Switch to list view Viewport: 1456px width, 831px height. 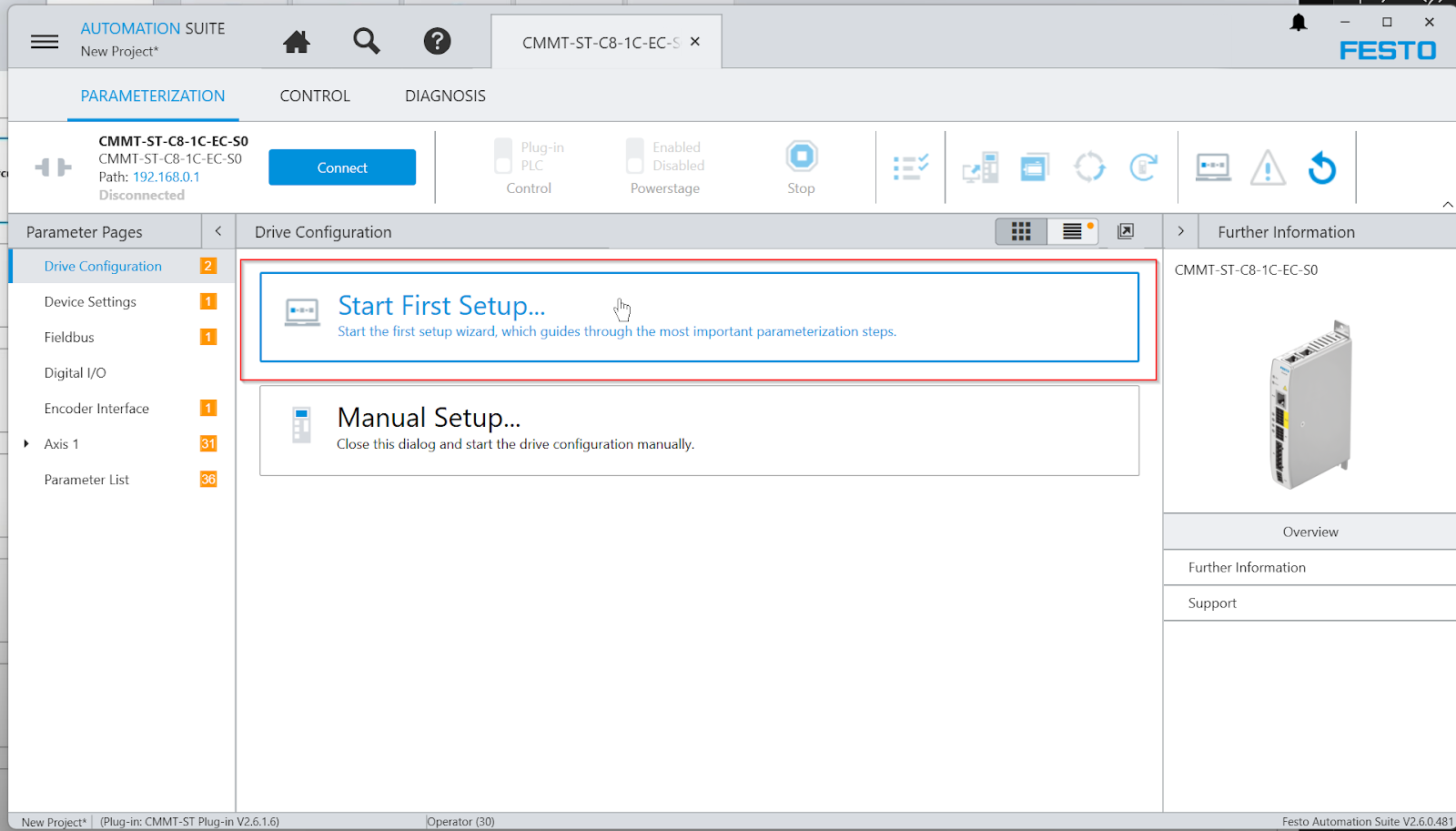tap(1073, 231)
